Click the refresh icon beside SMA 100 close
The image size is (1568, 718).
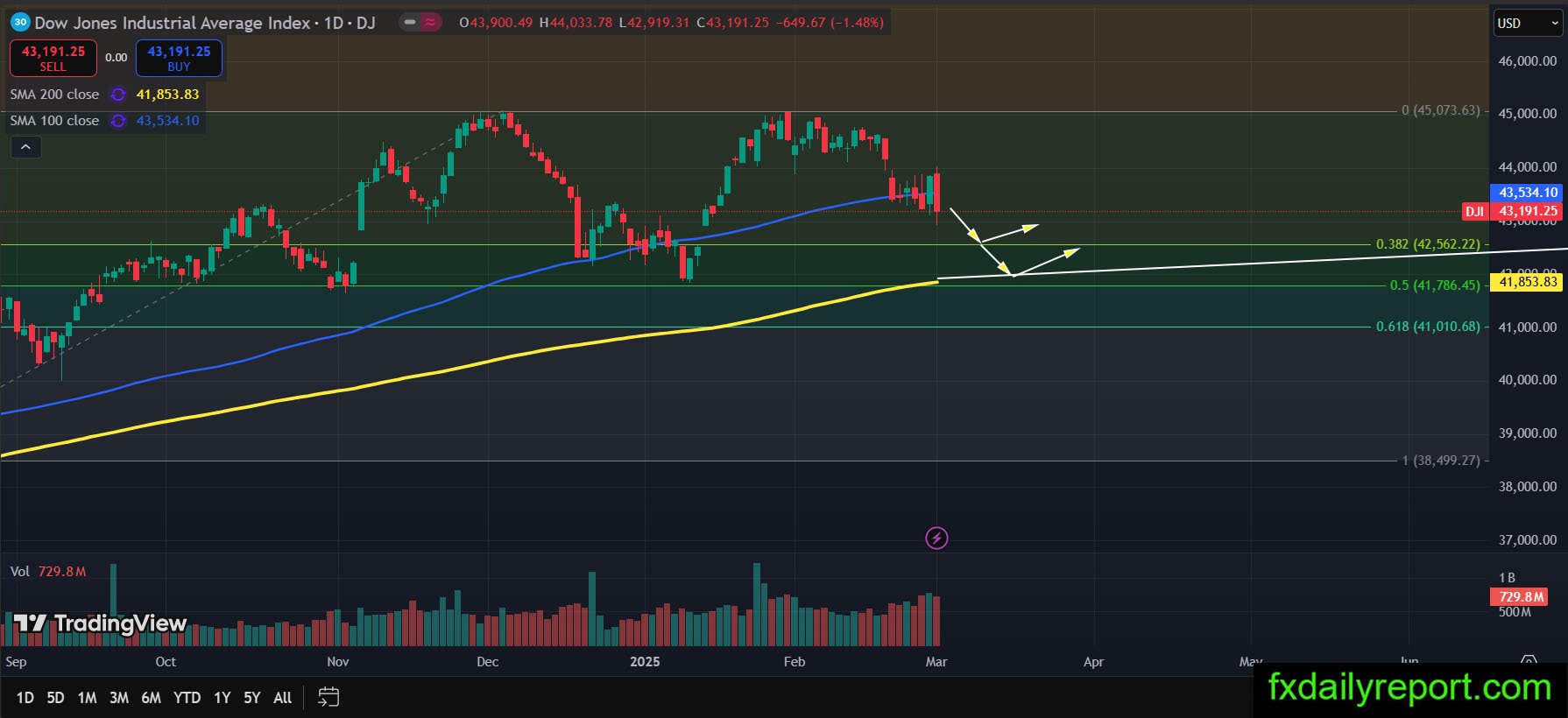(x=118, y=121)
